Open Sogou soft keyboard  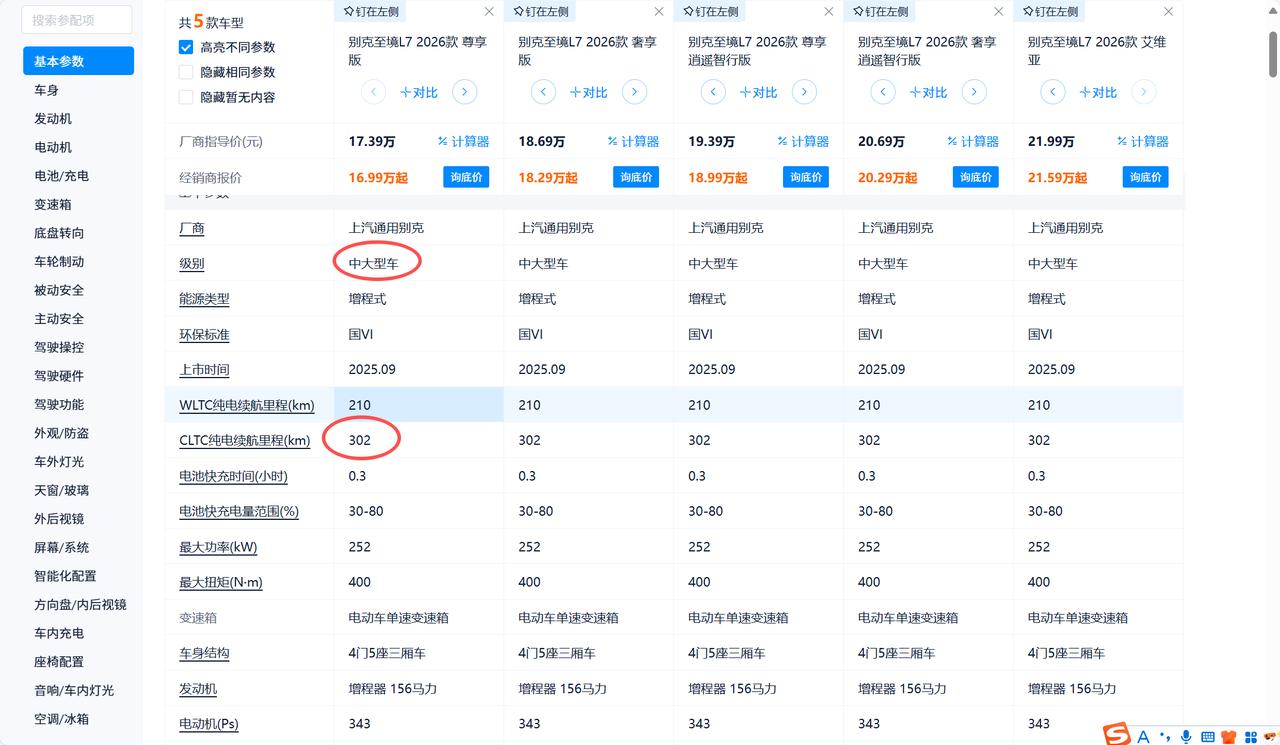point(1208,737)
